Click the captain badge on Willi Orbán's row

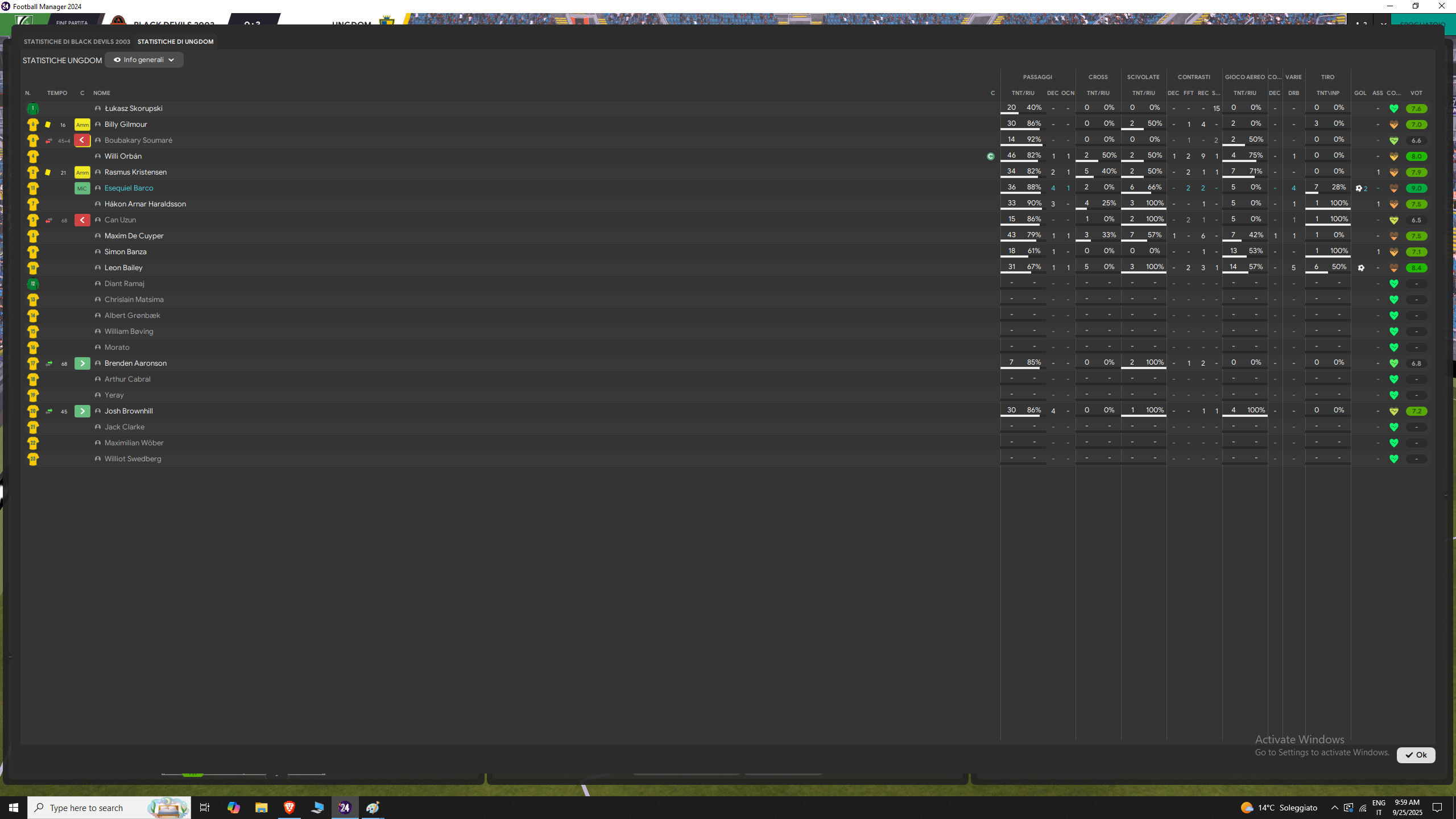point(991,156)
